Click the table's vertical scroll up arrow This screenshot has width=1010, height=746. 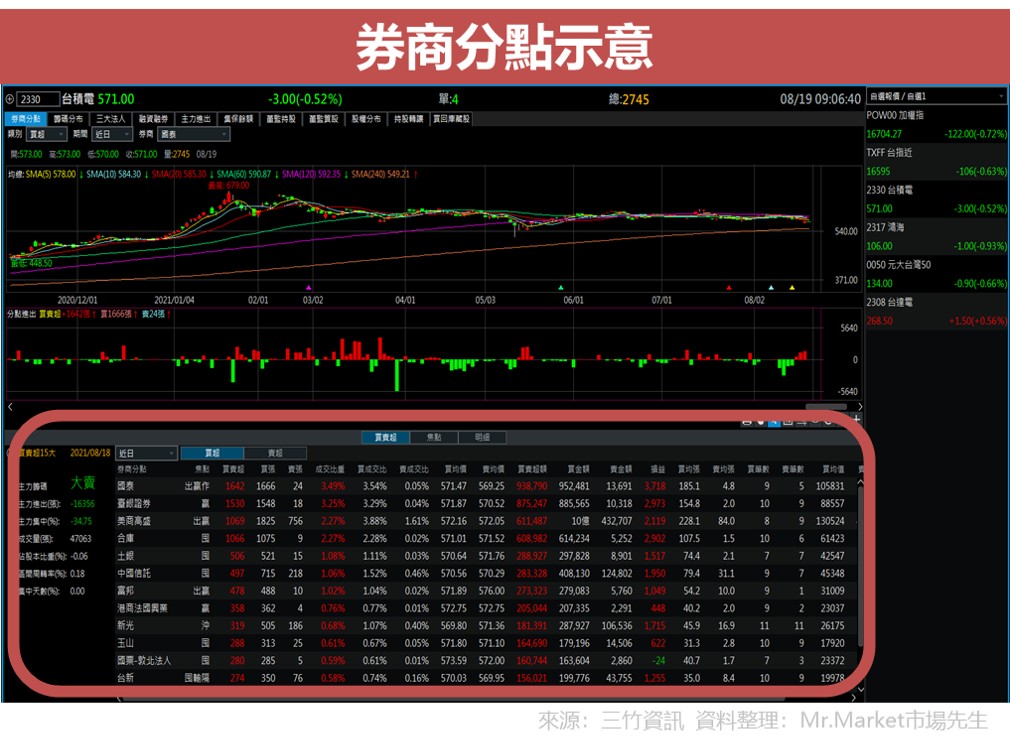click(860, 483)
